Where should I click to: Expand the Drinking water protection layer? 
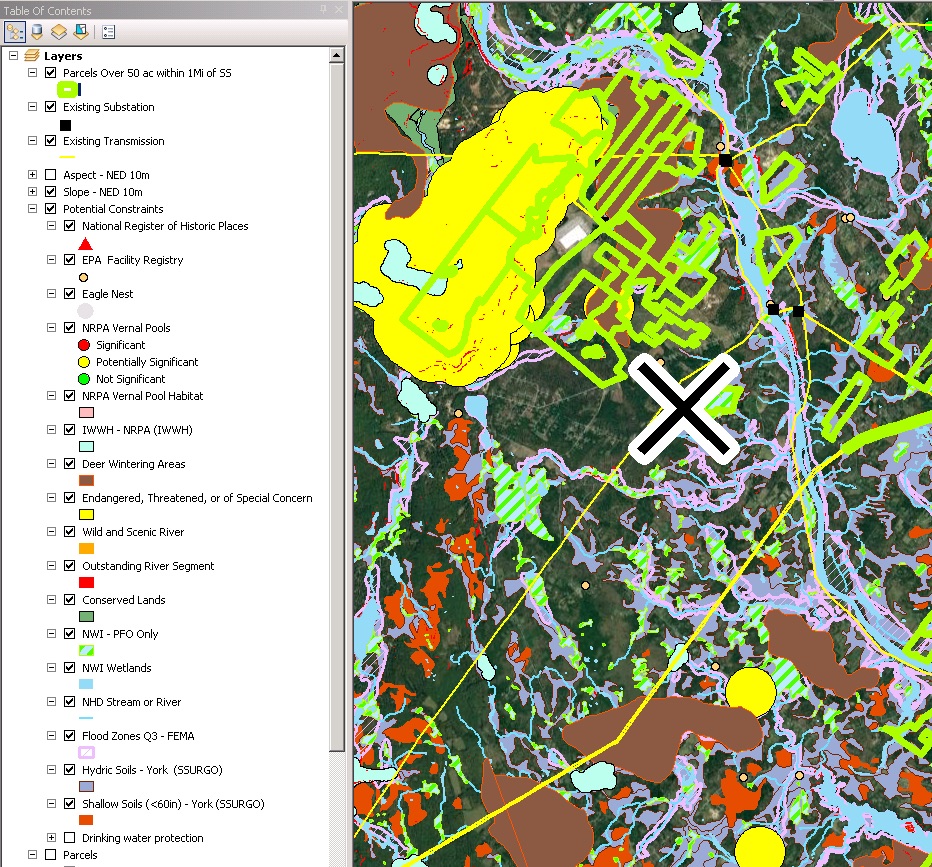(52, 837)
